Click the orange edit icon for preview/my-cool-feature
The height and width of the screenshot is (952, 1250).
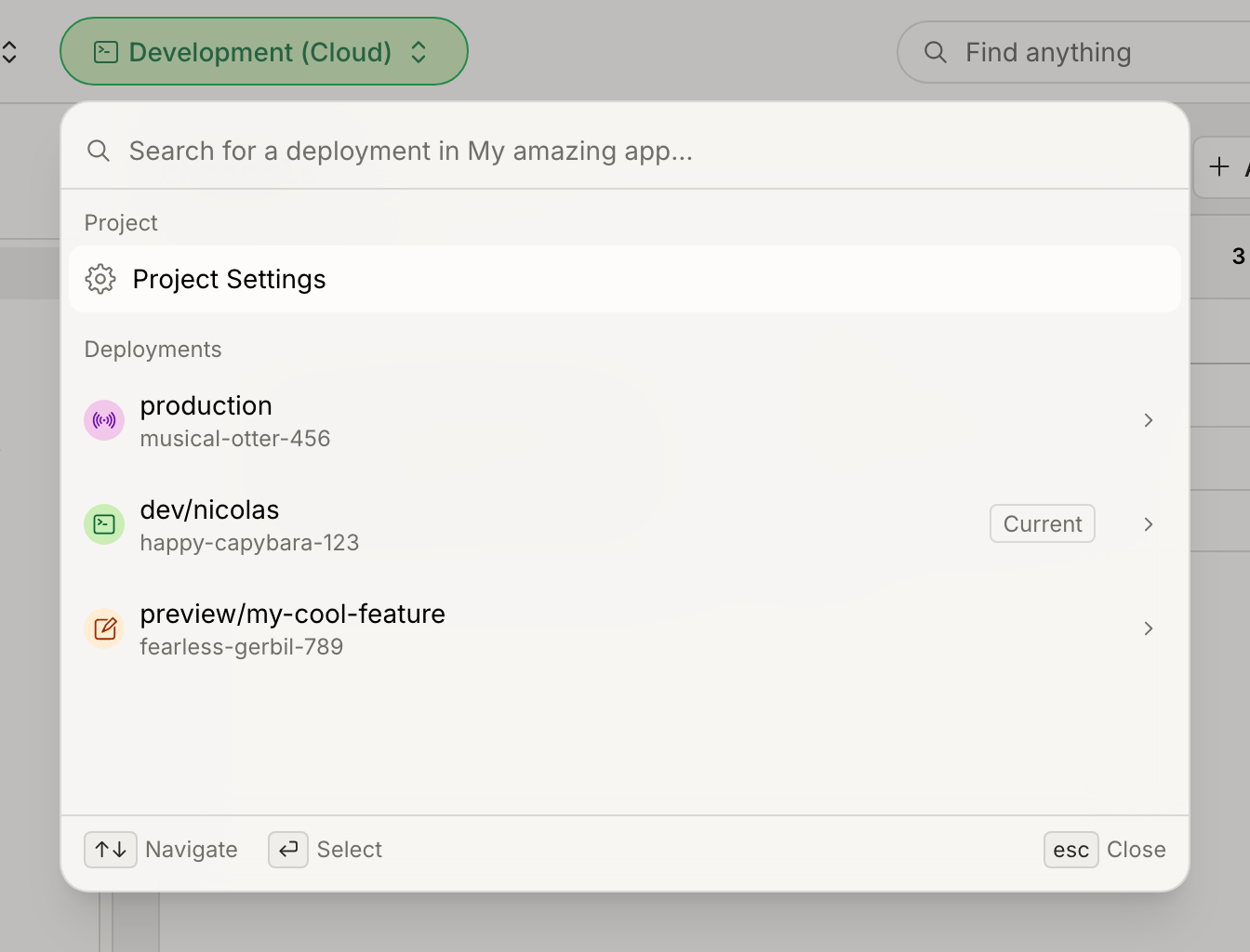[x=104, y=628]
